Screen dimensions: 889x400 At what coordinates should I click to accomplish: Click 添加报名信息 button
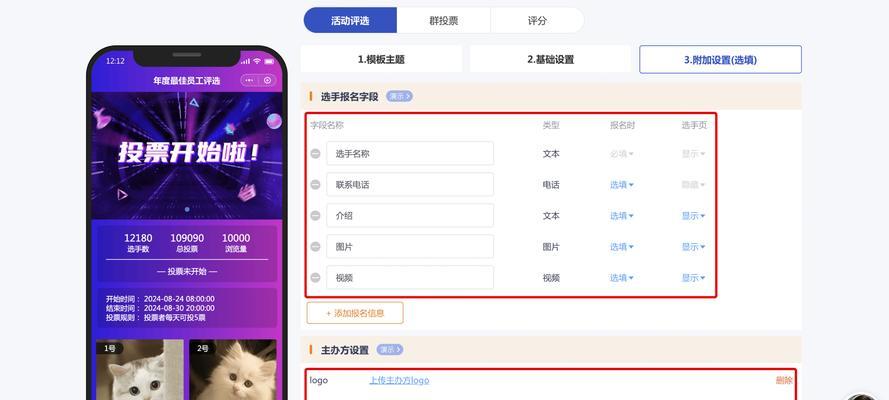pos(355,313)
